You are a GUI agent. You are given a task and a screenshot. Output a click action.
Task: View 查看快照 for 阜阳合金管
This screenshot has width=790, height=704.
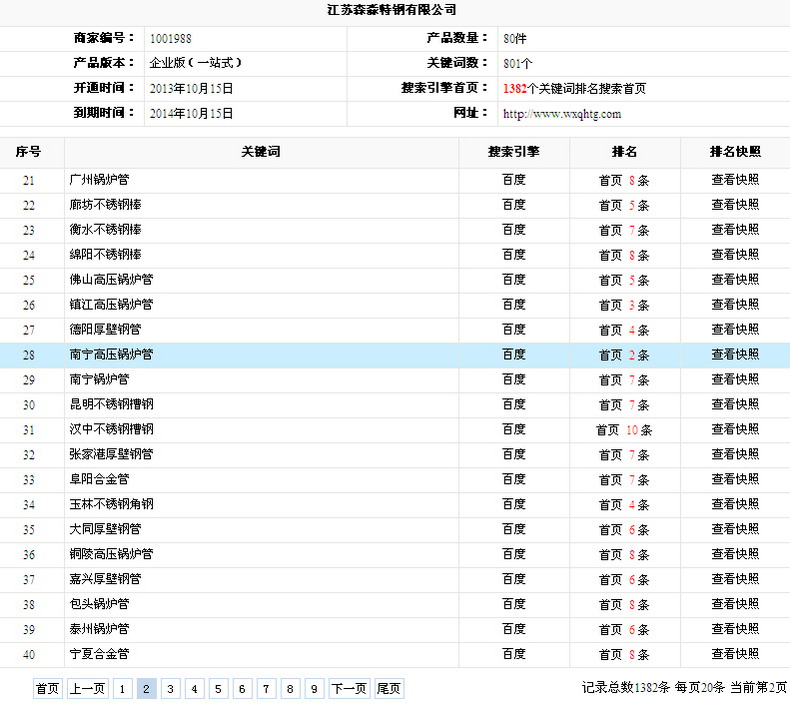pyautogui.click(x=735, y=479)
